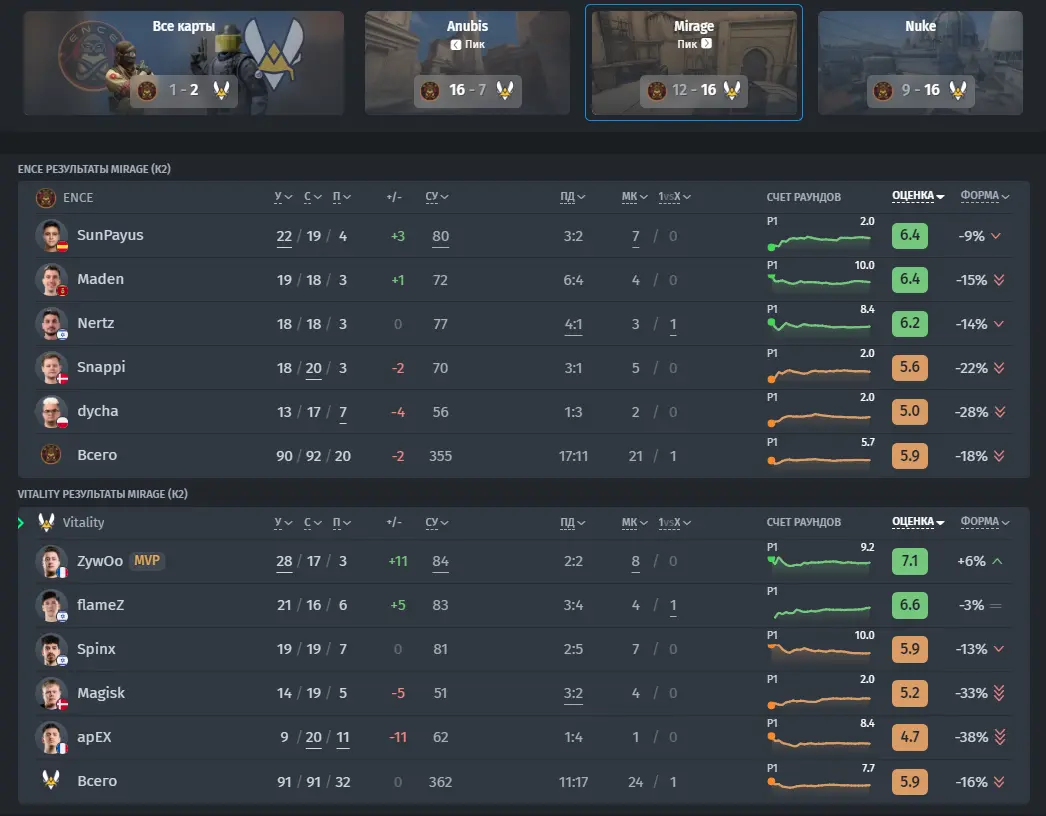
Task: Open flameZ player profile link
Action: pyautogui.click(x=100, y=604)
